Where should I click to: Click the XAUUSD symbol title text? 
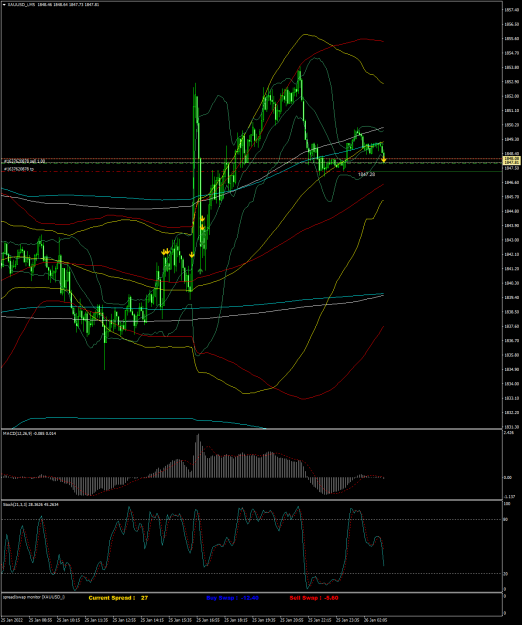21,5
